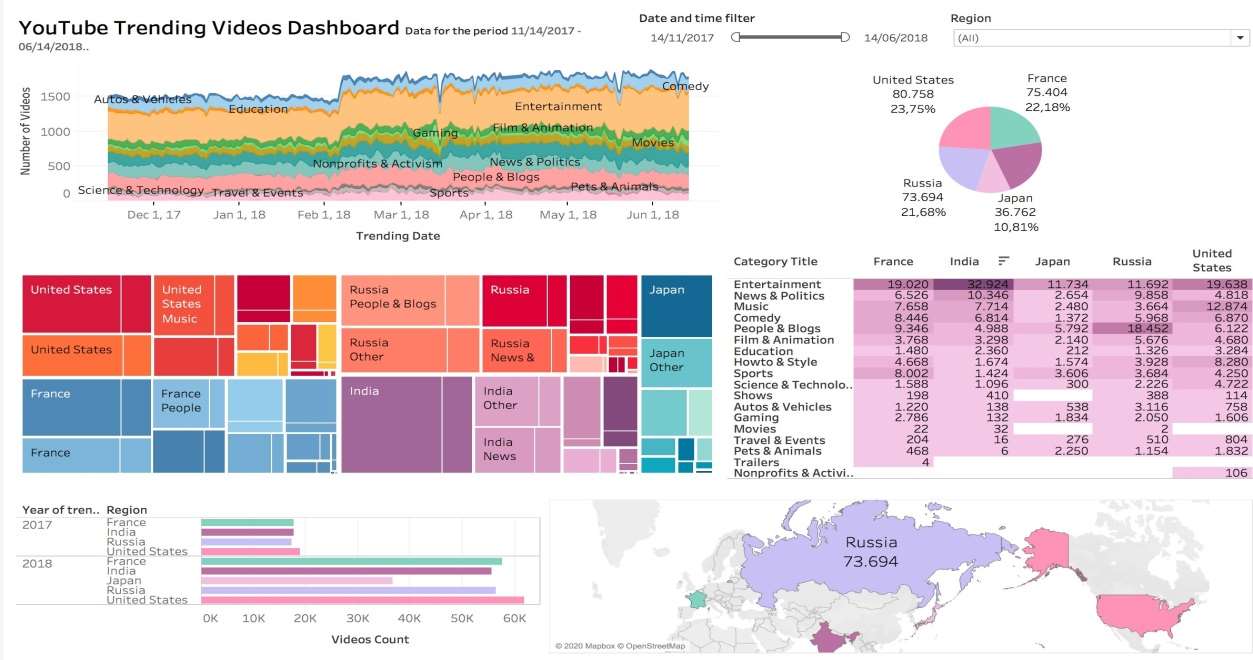
Task: Click the '2018' year label in the bar chart
Action: 37,564
